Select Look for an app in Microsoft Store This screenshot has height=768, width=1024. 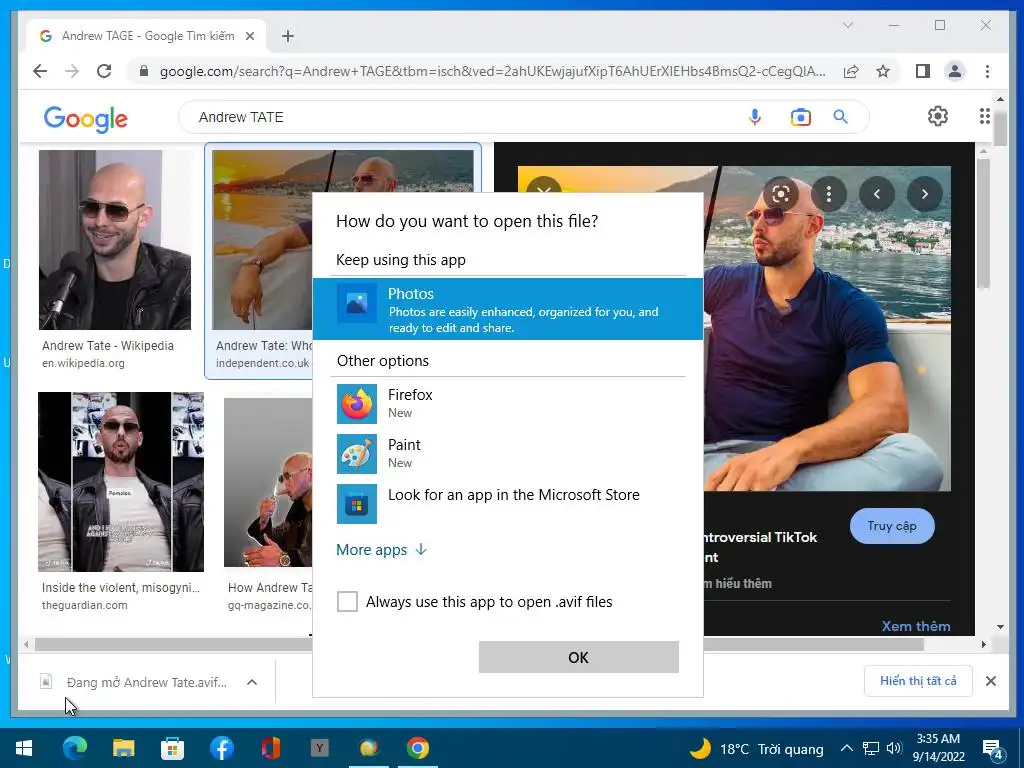507,503
